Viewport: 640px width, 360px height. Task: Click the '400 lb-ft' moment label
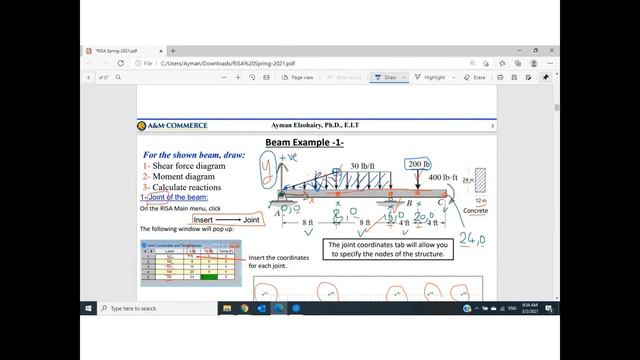point(443,178)
